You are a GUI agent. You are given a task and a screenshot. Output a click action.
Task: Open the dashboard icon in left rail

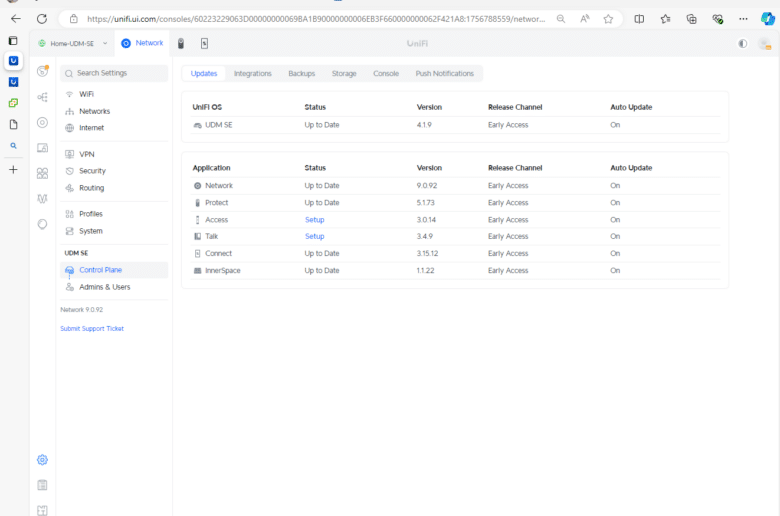coord(43,71)
